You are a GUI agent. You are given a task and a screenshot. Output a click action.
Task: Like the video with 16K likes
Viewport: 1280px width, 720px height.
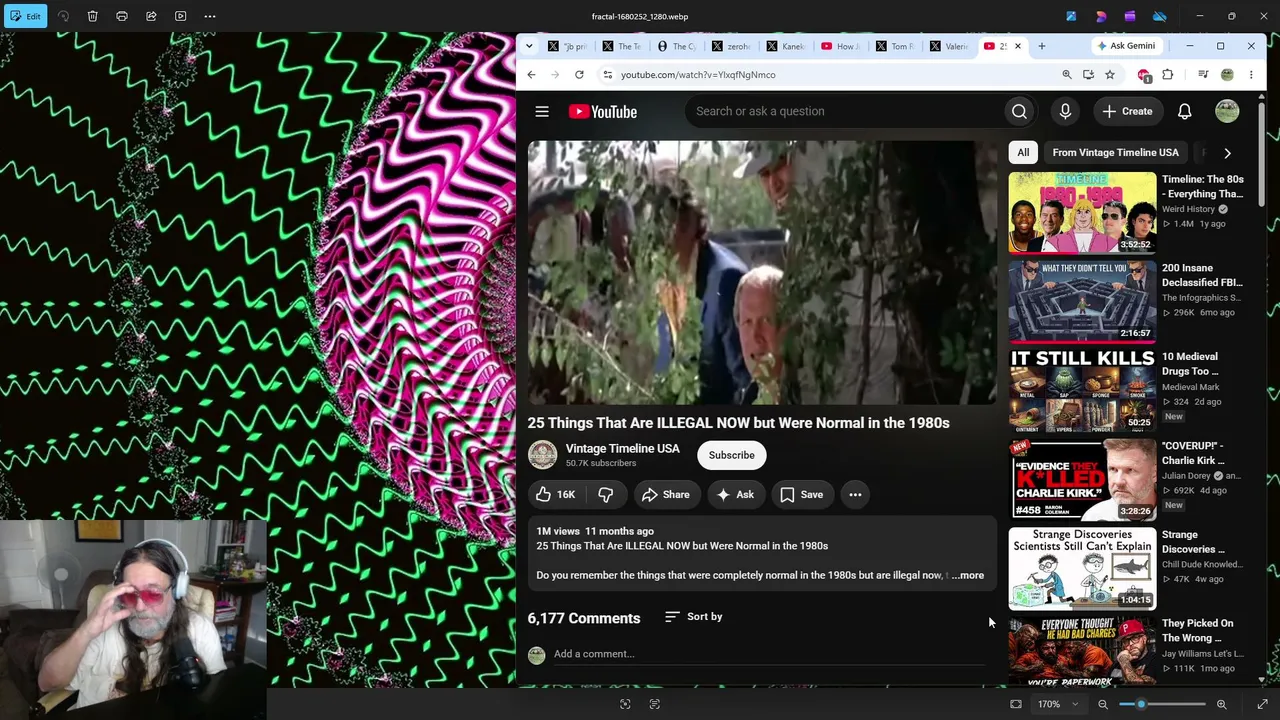coord(556,495)
